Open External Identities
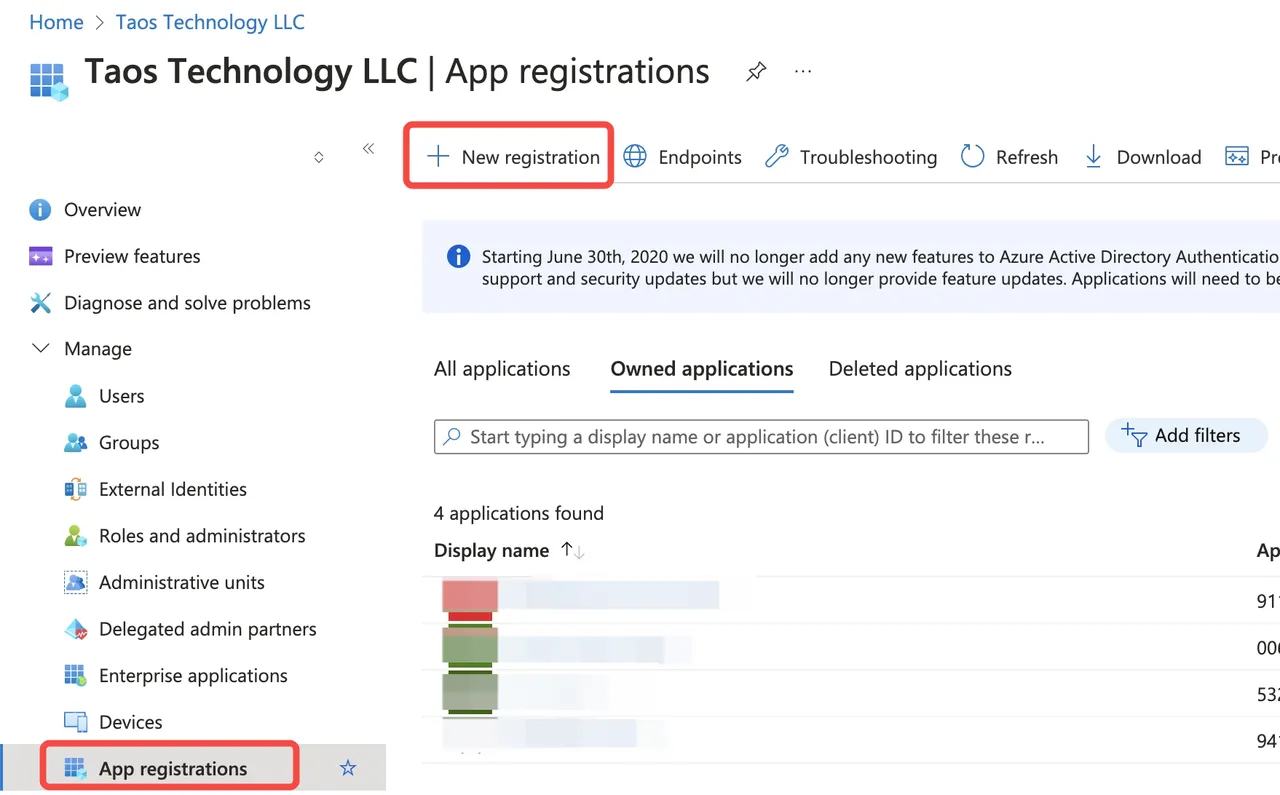 pos(173,490)
